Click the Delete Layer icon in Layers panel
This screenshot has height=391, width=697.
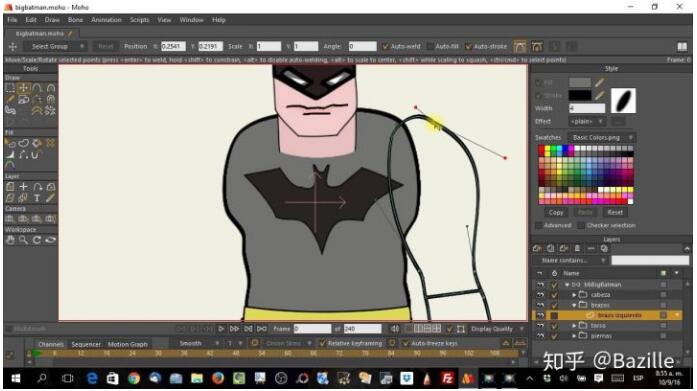(577, 248)
